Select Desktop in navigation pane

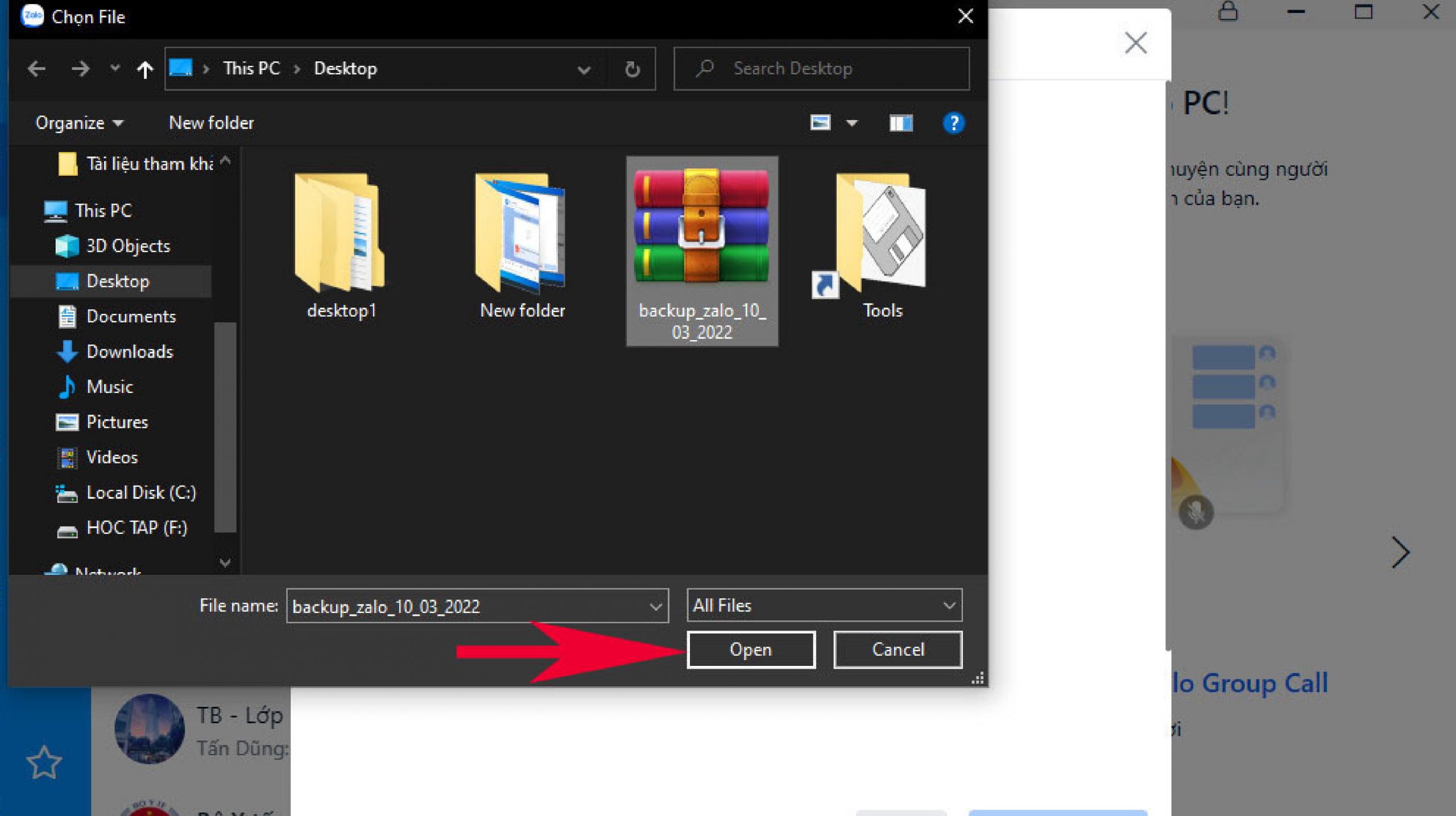(x=111, y=281)
